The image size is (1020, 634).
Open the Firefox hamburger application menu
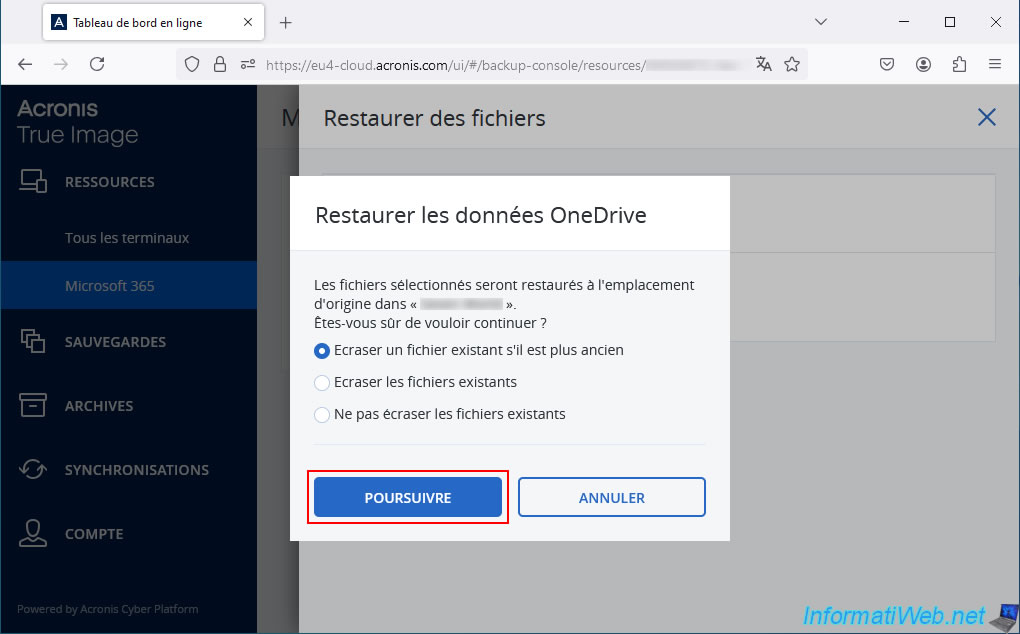(x=995, y=64)
